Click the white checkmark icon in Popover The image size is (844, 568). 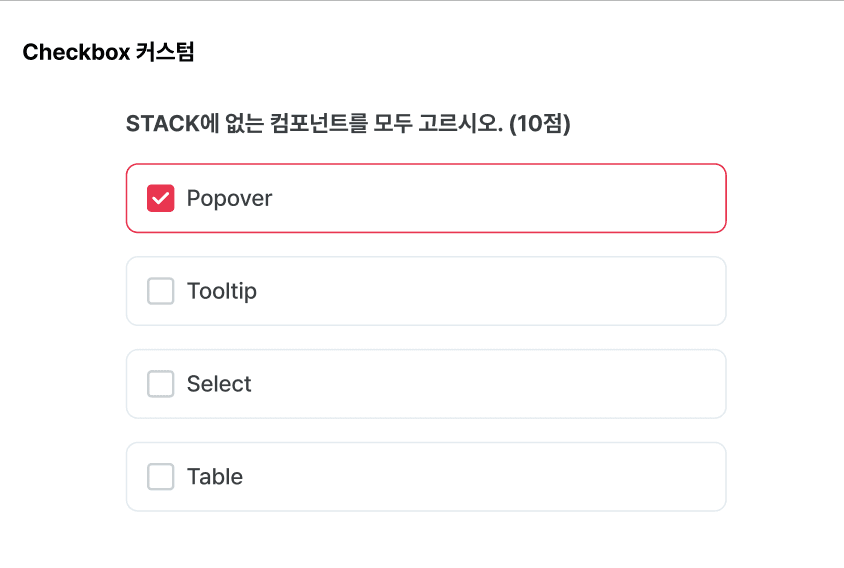click(160, 199)
